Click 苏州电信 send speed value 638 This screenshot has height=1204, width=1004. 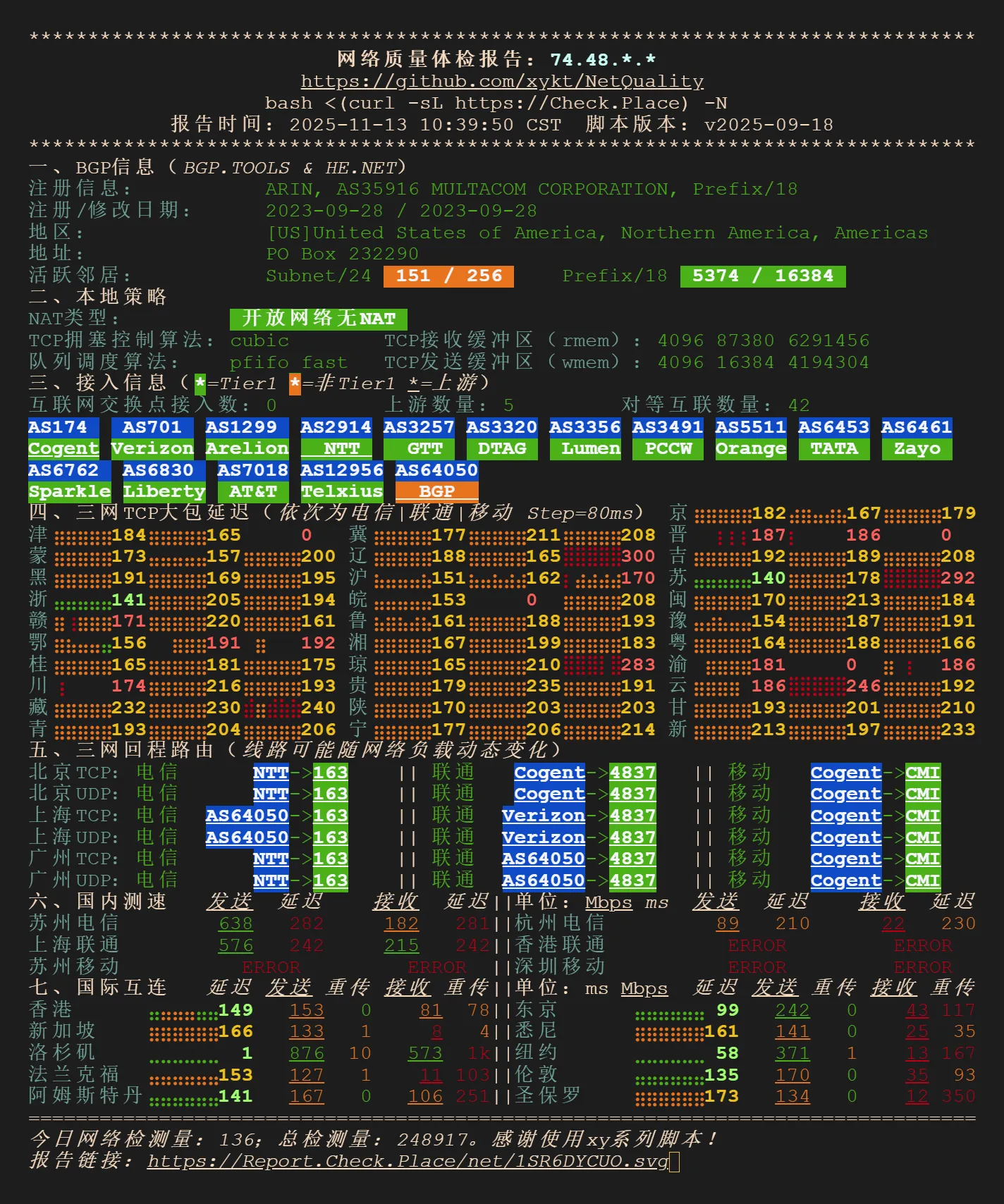235,923
